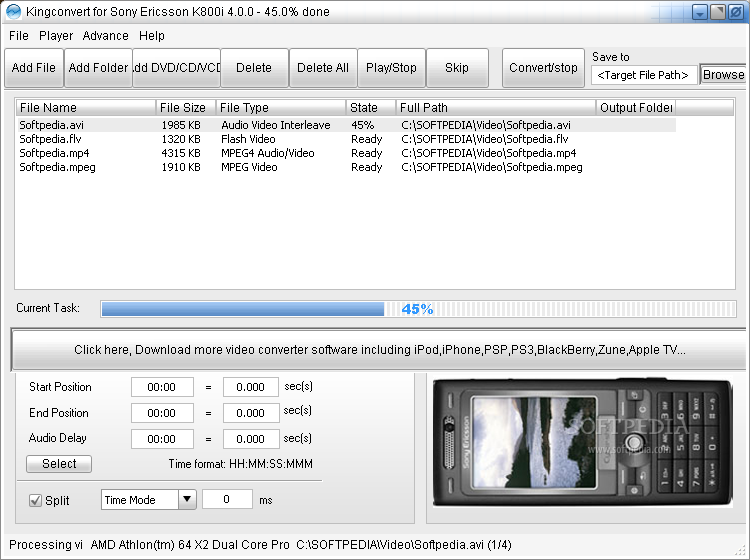Minimize the Kingconvert window
The width and height of the screenshot is (750, 560).
(700, 12)
